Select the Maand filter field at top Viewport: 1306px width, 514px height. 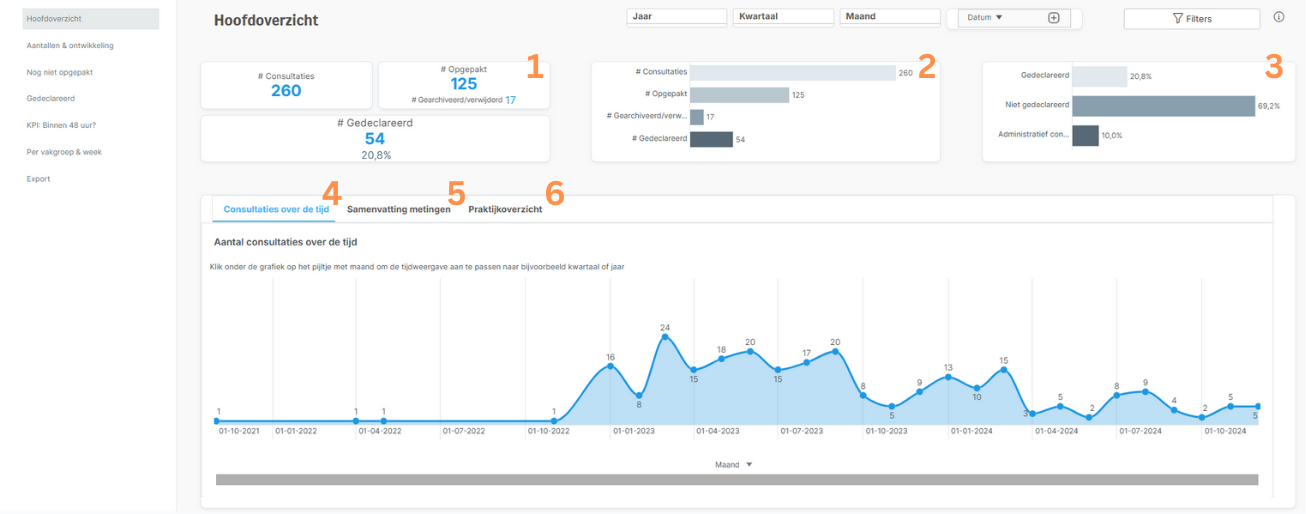[890, 17]
